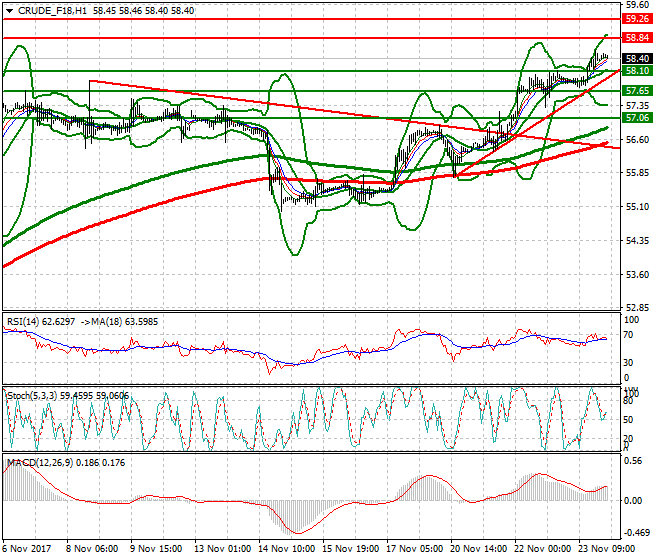Image resolution: width=660 pixels, height=560 pixels.
Task: Click the MACD(12,26,9) indicator label
Action: tap(38, 463)
